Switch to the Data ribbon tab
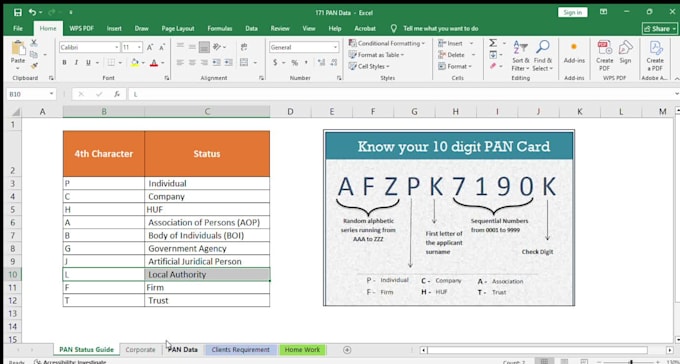Screen dimensions: 680x364 click(251, 28)
